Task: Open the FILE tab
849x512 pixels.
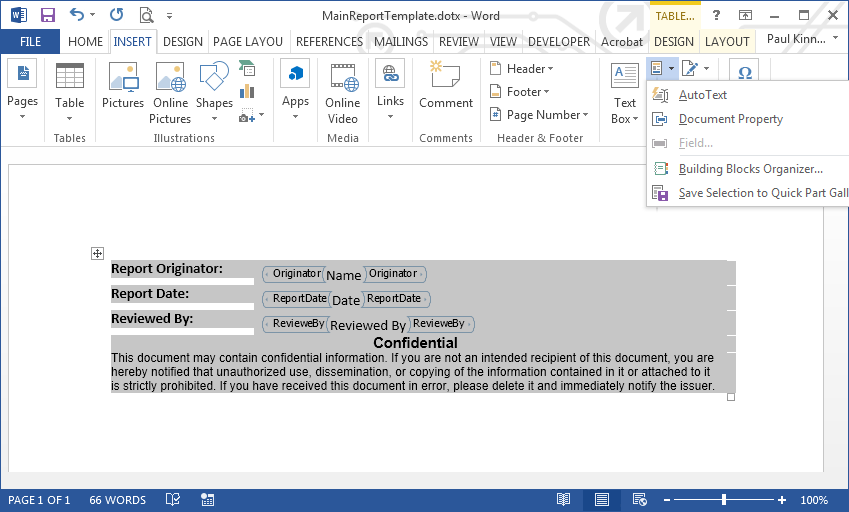Action: pos(30,42)
